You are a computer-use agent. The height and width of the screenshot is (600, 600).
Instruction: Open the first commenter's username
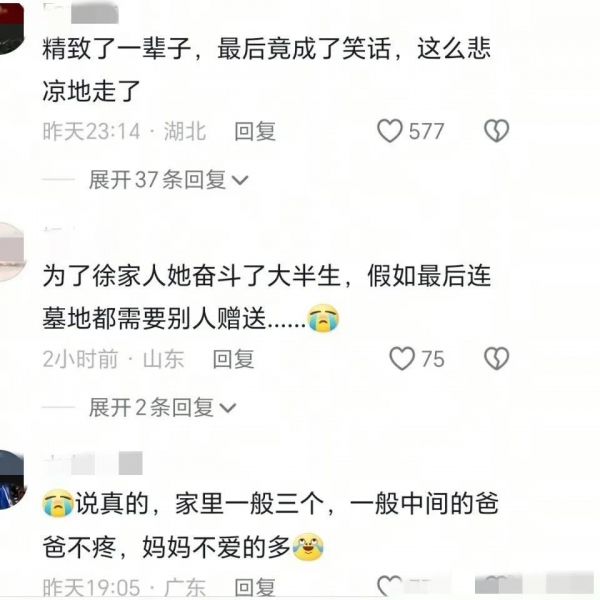(x=80, y=12)
